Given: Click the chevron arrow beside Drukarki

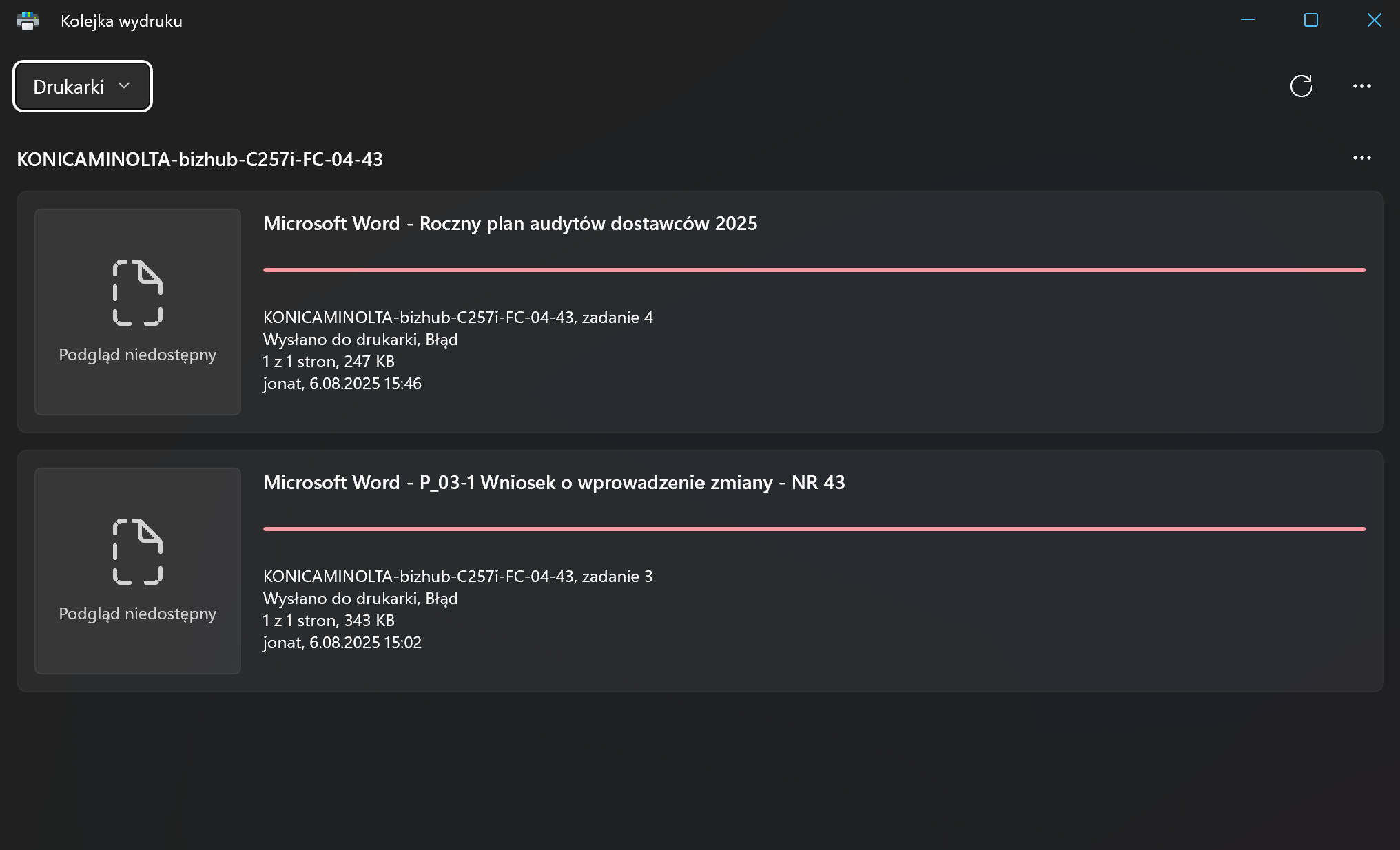Looking at the screenshot, I should [x=124, y=86].
